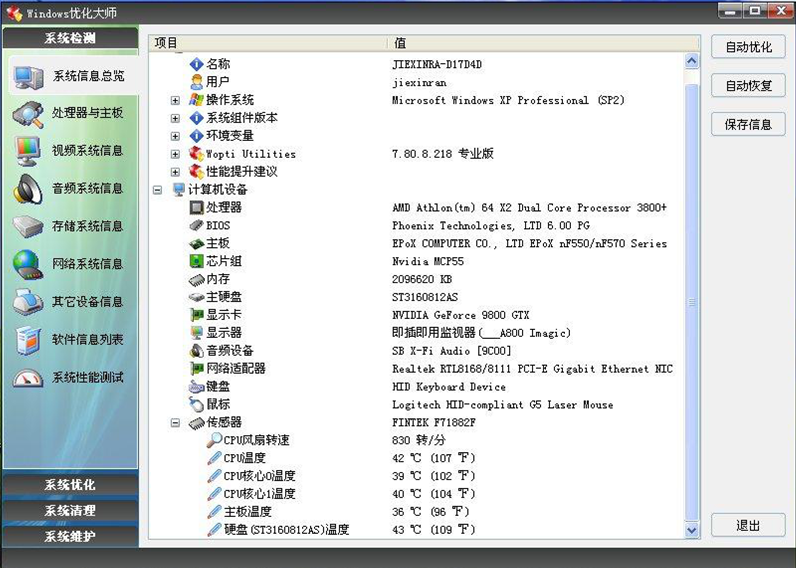Select 网络系统信息 globe icon
Screen dimensions: 796x568
pyautogui.click(x=28, y=264)
